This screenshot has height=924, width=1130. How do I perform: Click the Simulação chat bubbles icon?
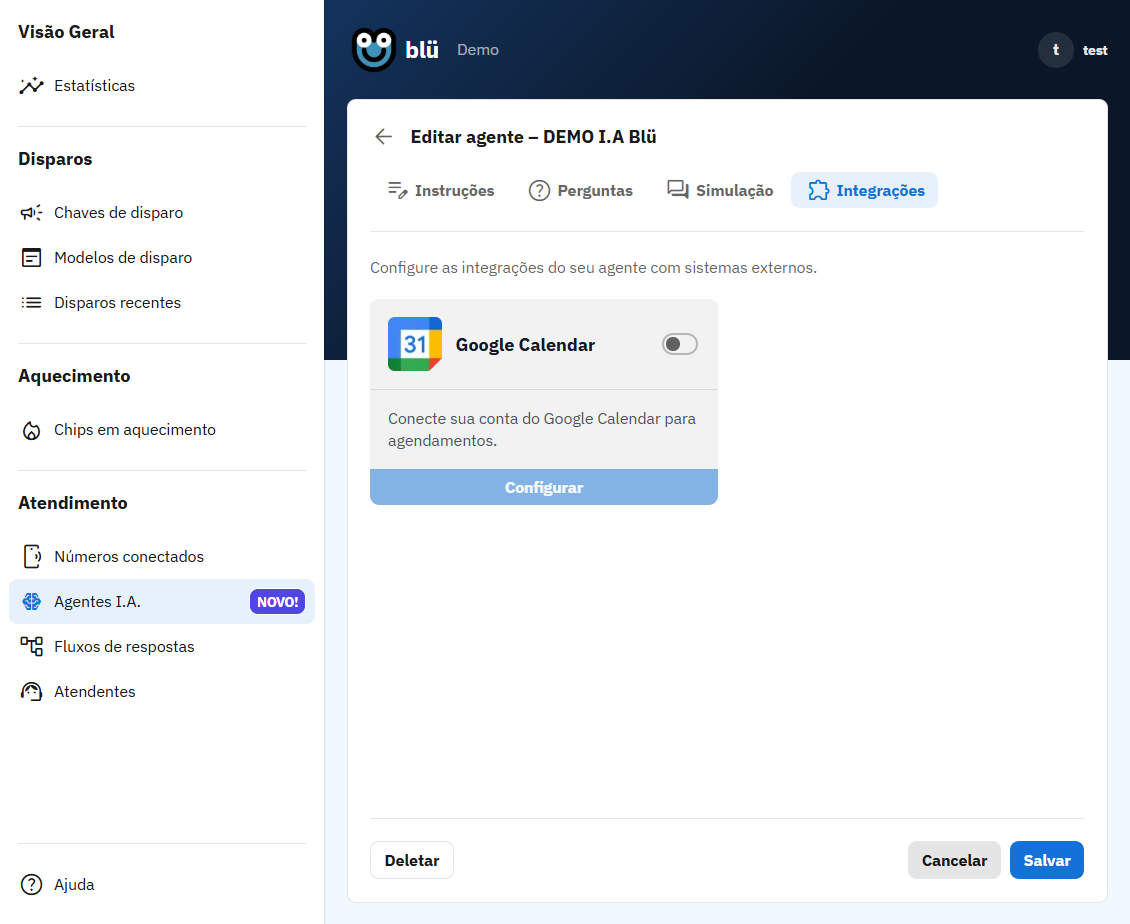tap(677, 190)
